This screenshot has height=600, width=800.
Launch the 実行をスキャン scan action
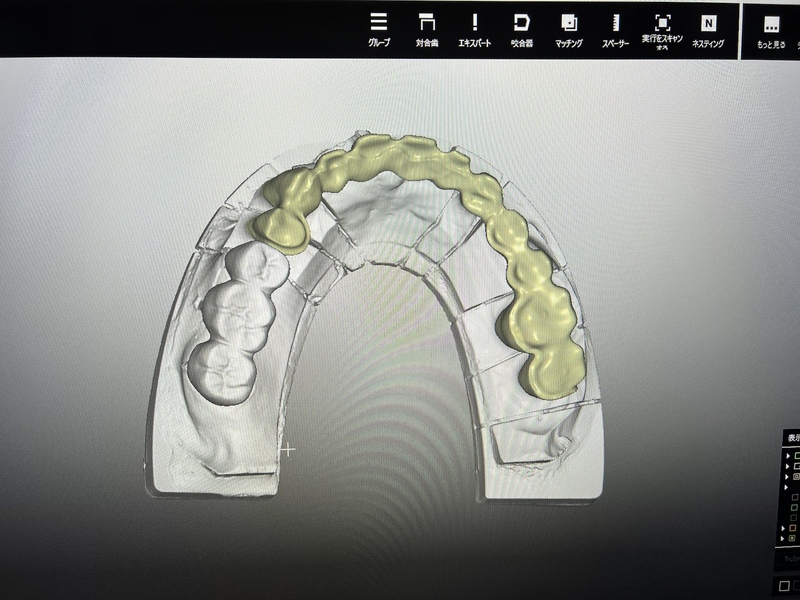662,29
